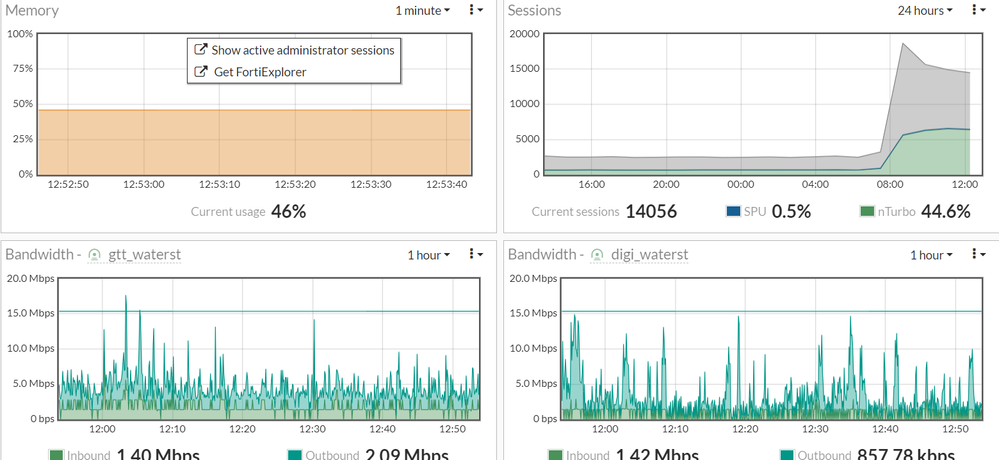The width and height of the screenshot is (999, 460).
Task: Click the 12:53:20 label on the Memory chart axis
Action: coord(295,184)
